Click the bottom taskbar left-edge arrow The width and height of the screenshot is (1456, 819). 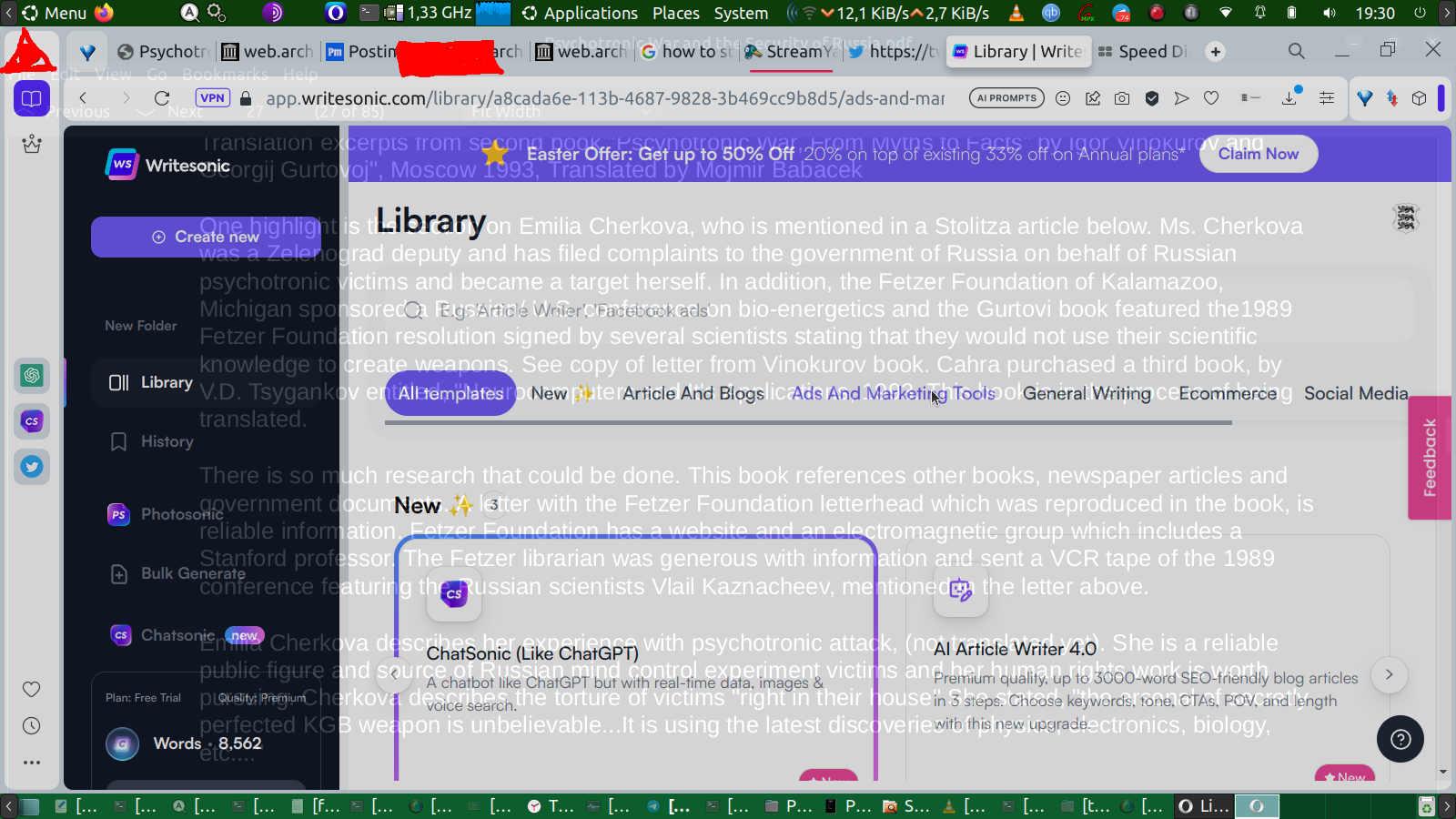[x=8, y=806]
